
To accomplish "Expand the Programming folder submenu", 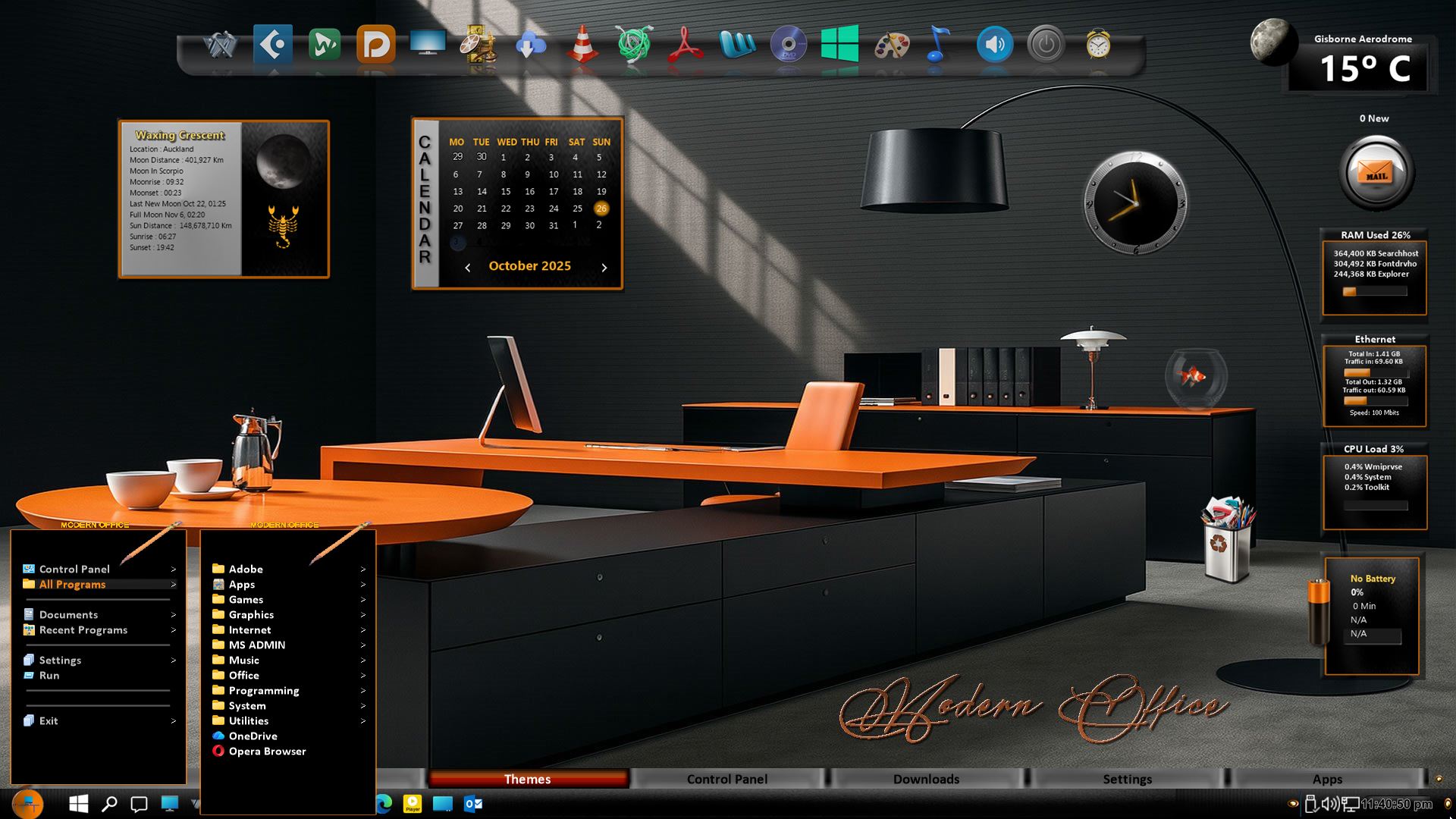I will point(264,691).
